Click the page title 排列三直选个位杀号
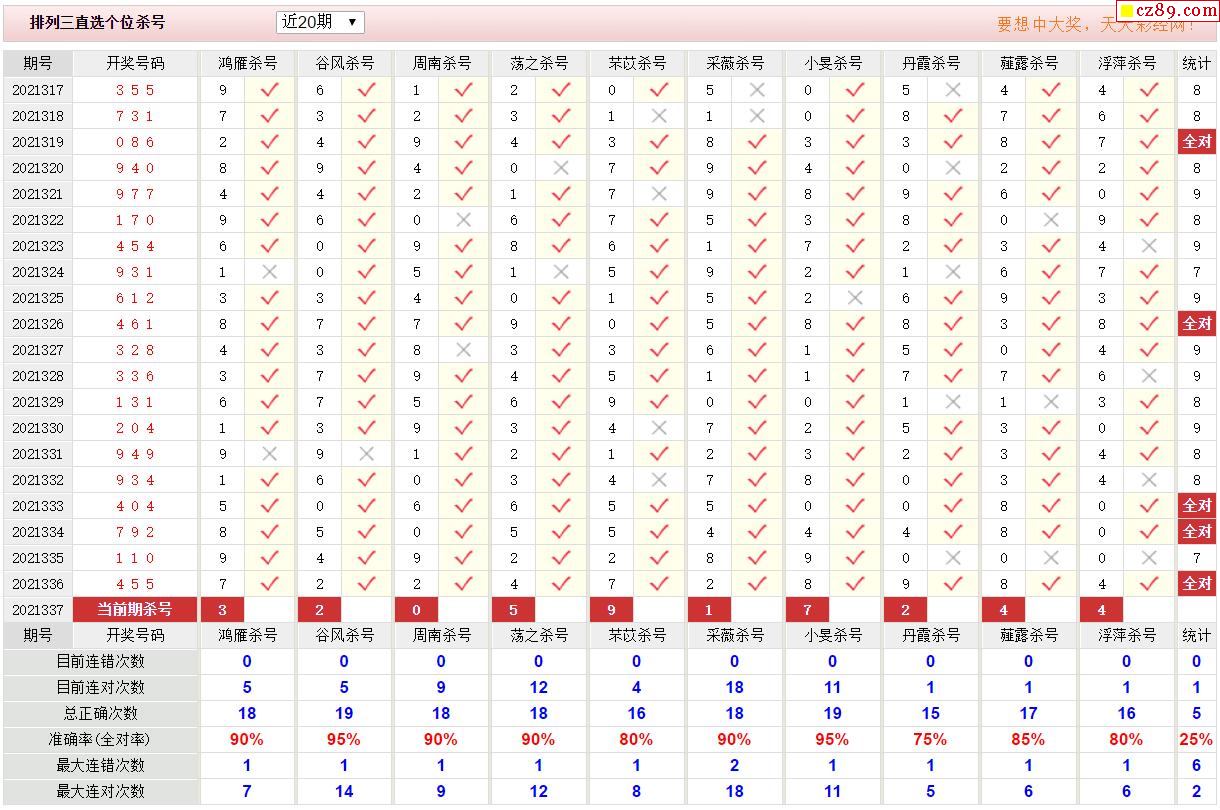1220x810 pixels. [97, 22]
